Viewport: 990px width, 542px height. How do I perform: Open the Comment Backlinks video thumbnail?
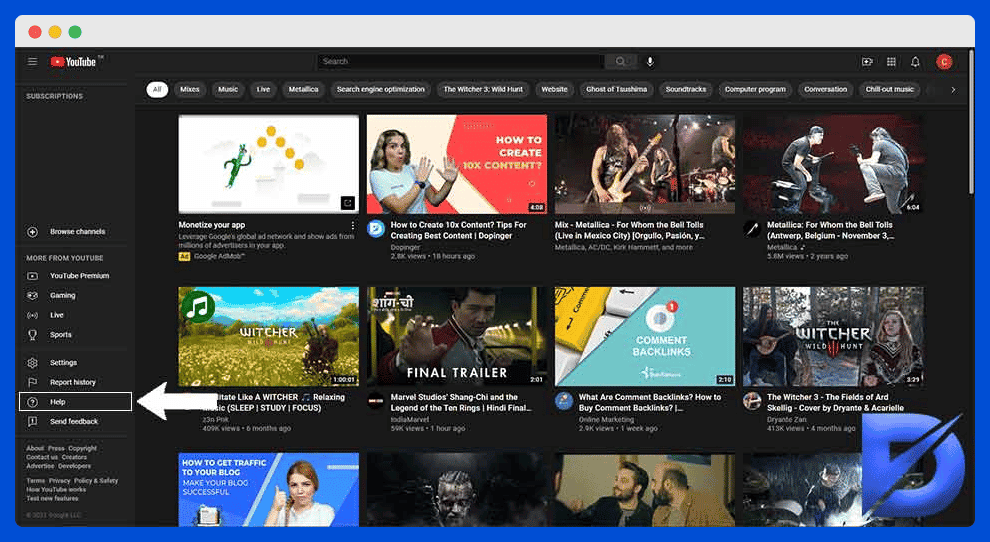[x=645, y=337]
